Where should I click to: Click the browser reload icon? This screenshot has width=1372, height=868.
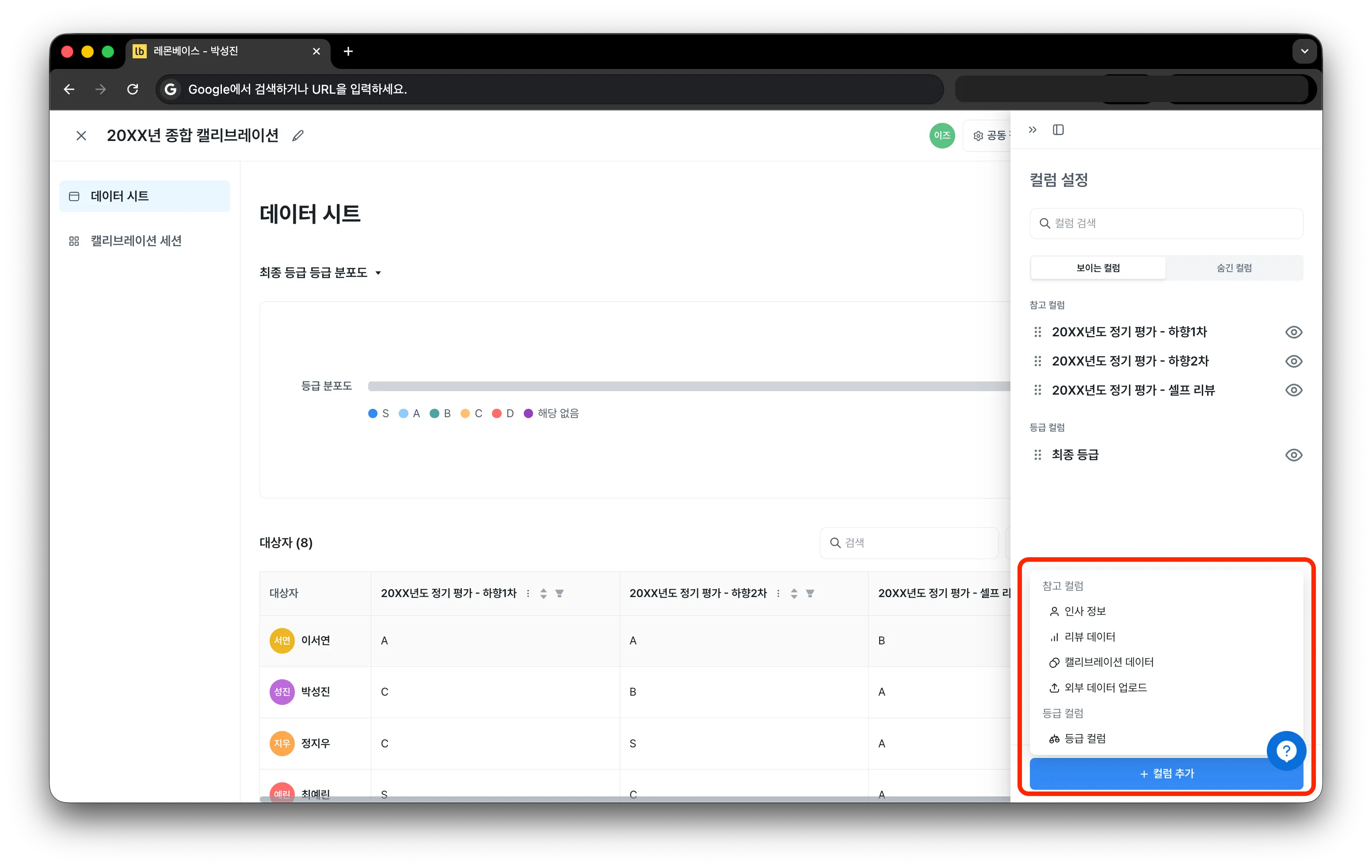pyautogui.click(x=133, y=89)
